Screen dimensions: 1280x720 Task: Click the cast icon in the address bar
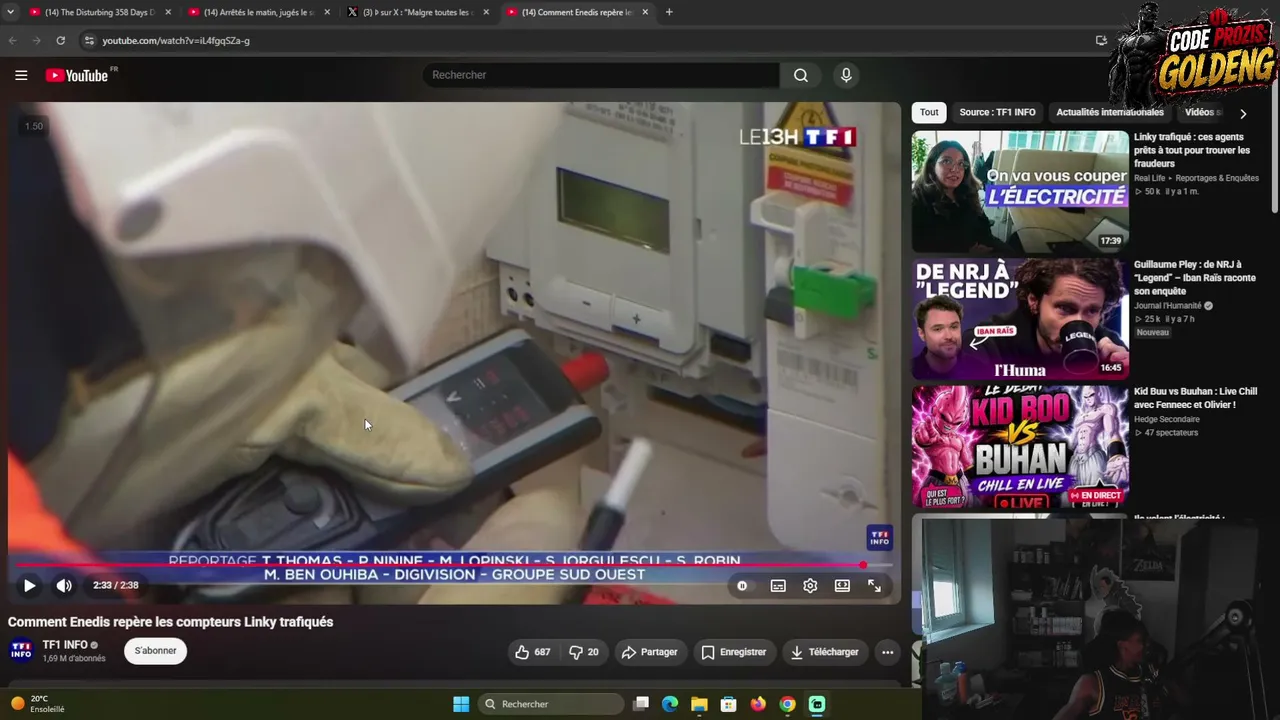tap(1101, 41)
